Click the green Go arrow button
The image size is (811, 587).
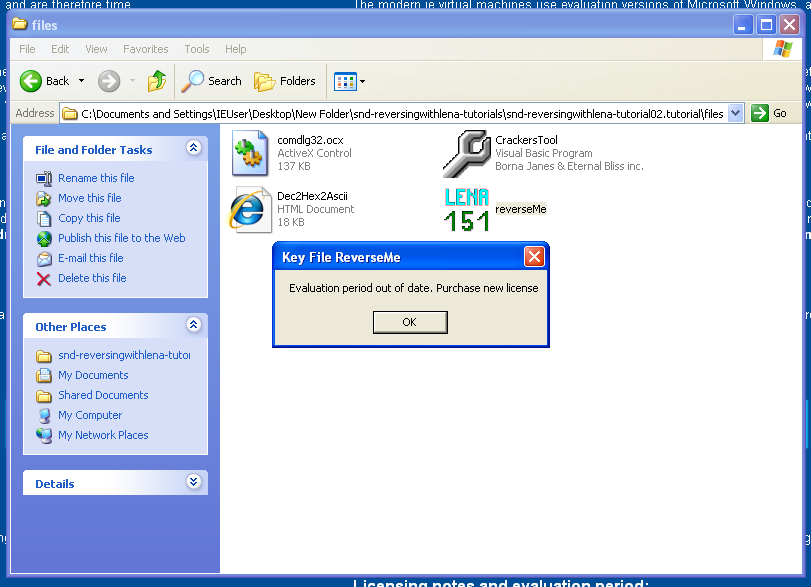pyautogui.click(x=760, y=113)
